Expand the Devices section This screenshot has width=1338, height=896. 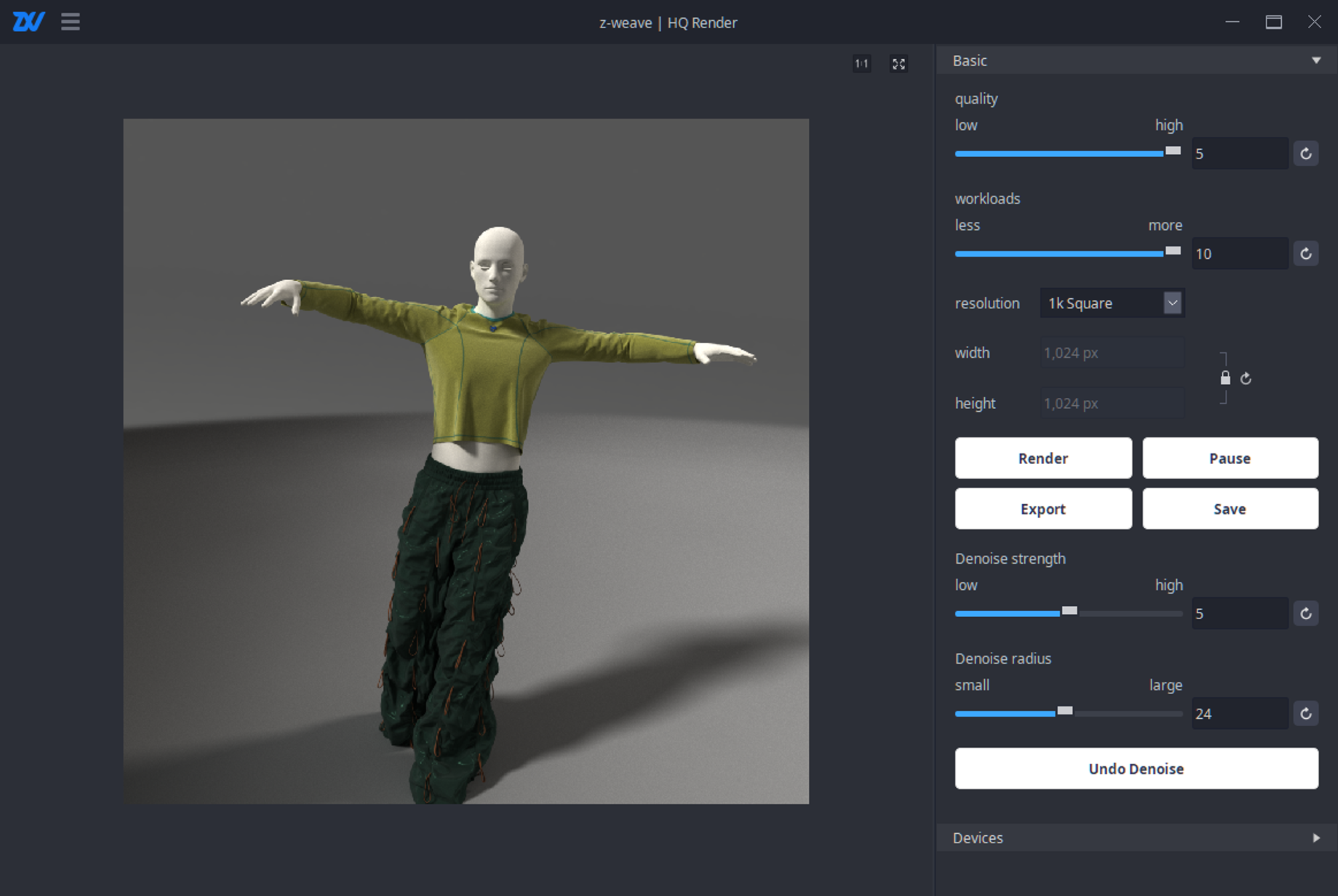(1316, 838)
